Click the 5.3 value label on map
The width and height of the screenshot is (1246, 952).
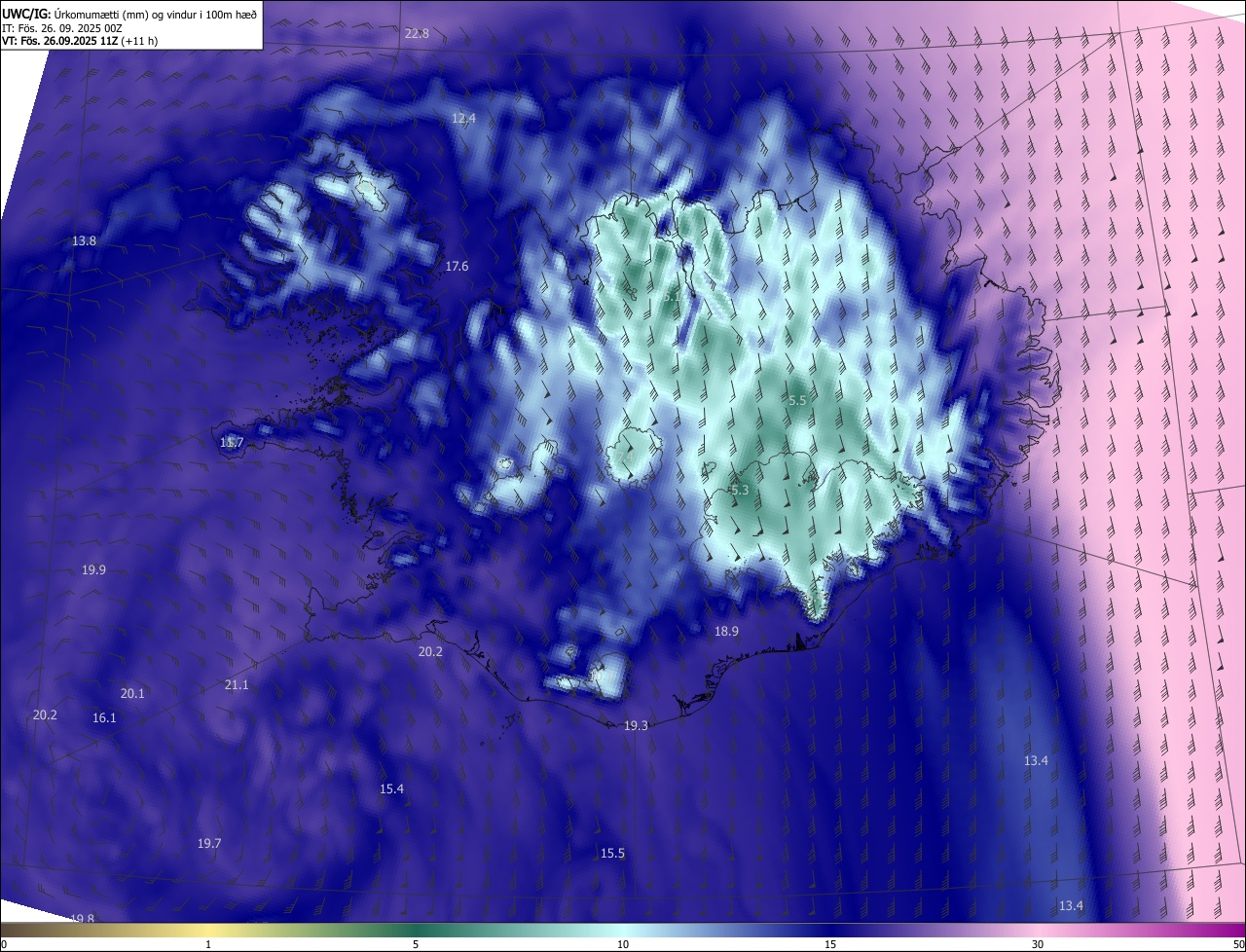[739, 490]
